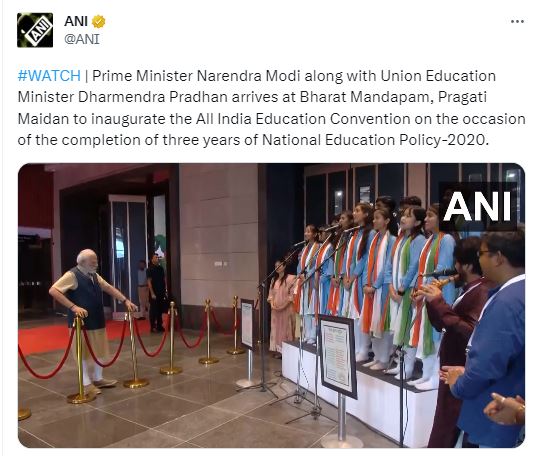
Task: Click the words "Prime Minister Narendra Modi"
Action: click(196, 76)
